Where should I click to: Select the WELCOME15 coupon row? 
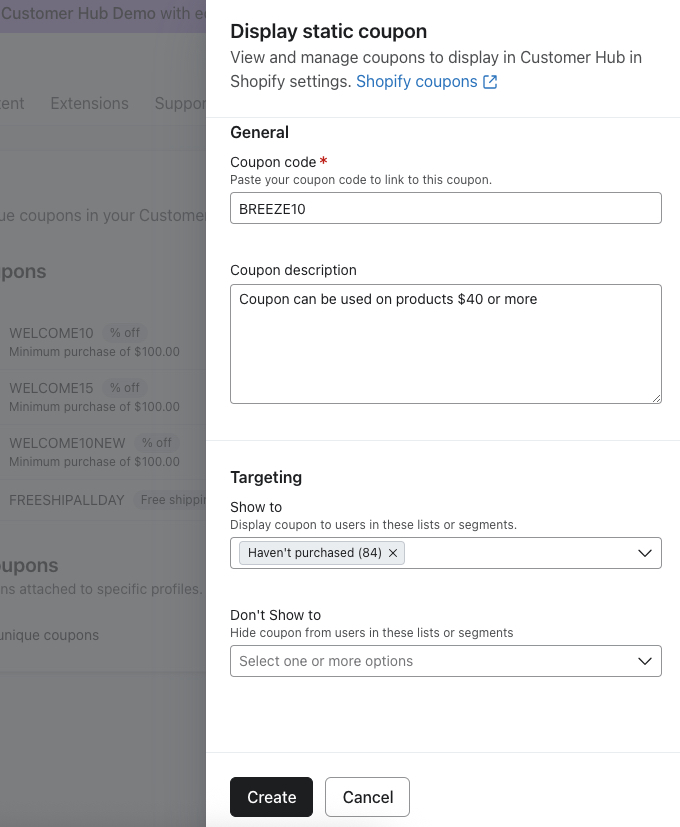(51, 388)
